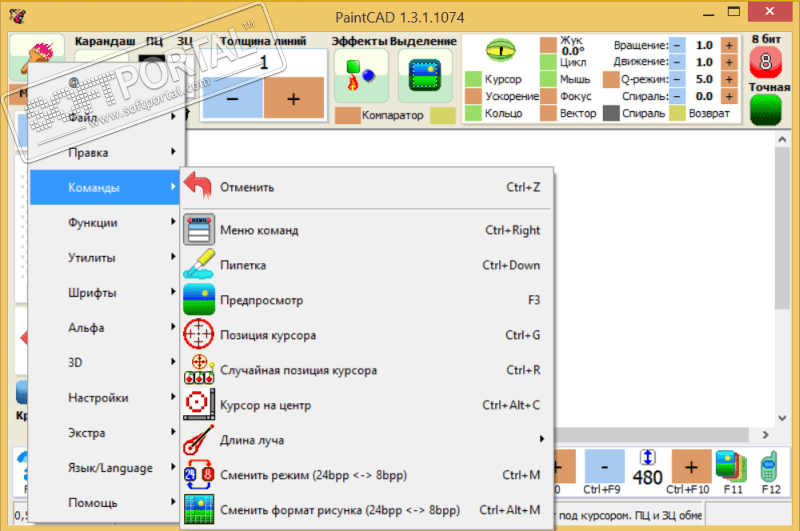
Task: Toggle the Мышь checkbox
Action: (548, 79)
